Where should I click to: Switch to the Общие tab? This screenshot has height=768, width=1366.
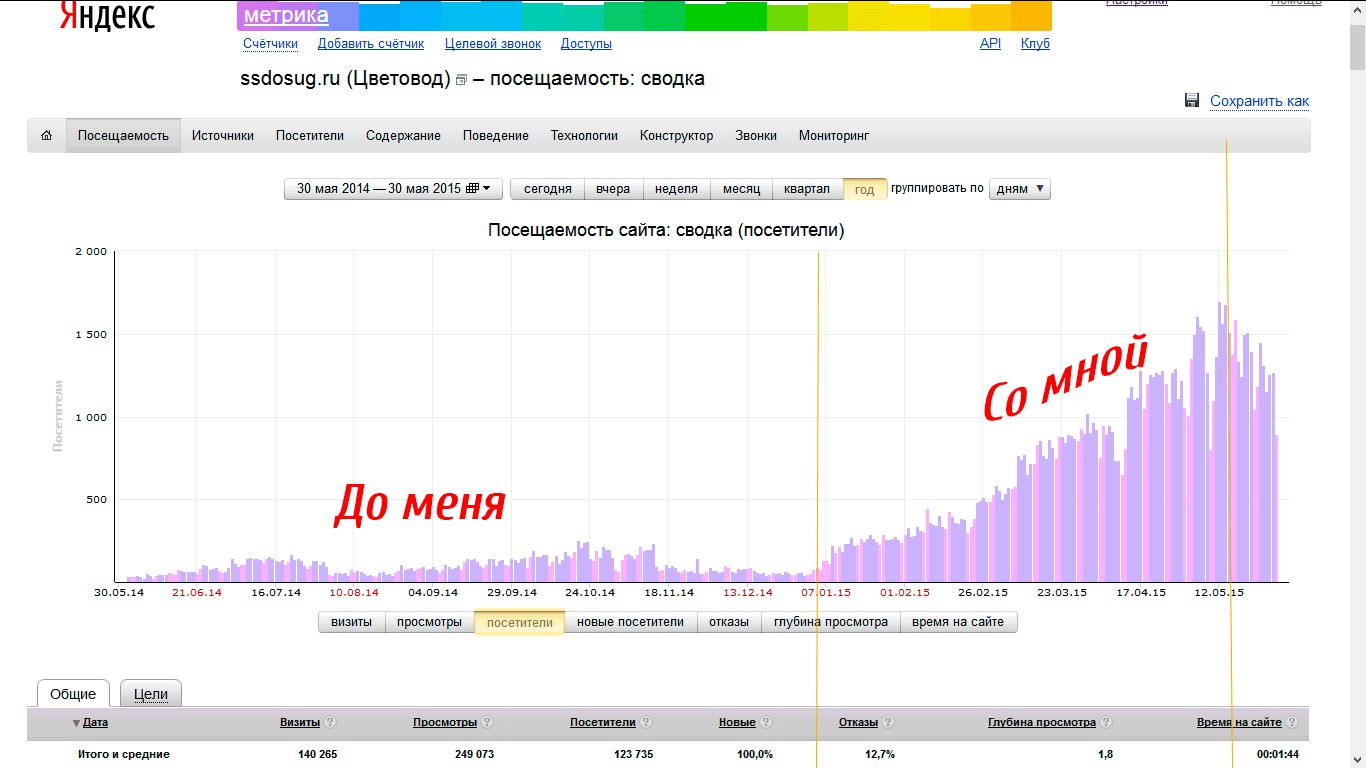click(73, 694)
